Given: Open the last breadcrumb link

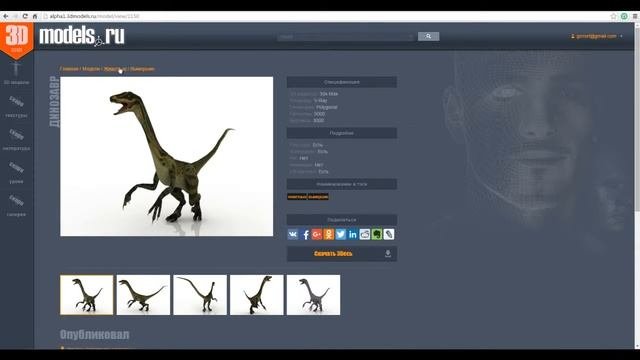Looking at the screenshot, I should (142, 69).
